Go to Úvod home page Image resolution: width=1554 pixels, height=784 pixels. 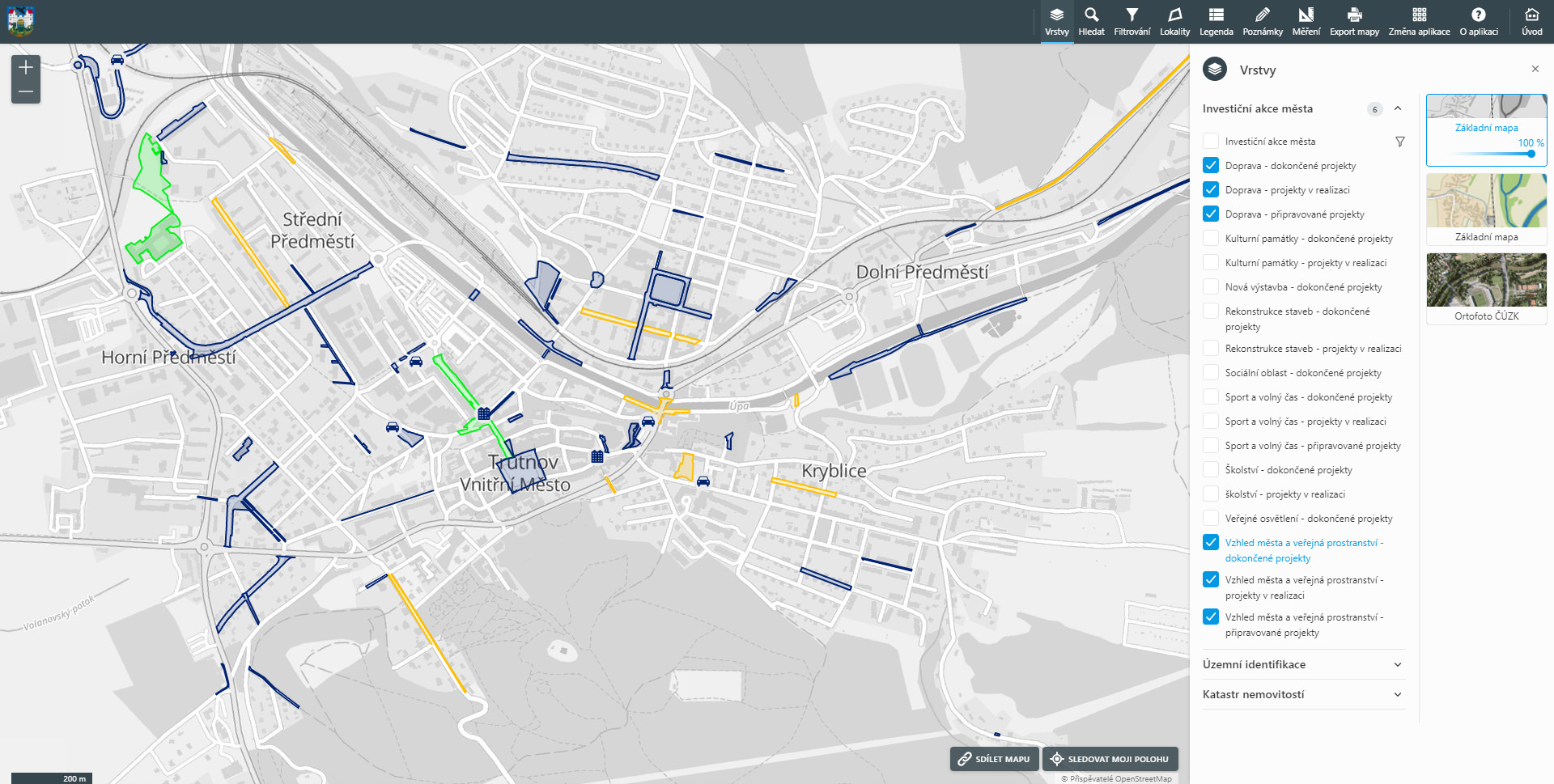click(x=1531, y=22)
